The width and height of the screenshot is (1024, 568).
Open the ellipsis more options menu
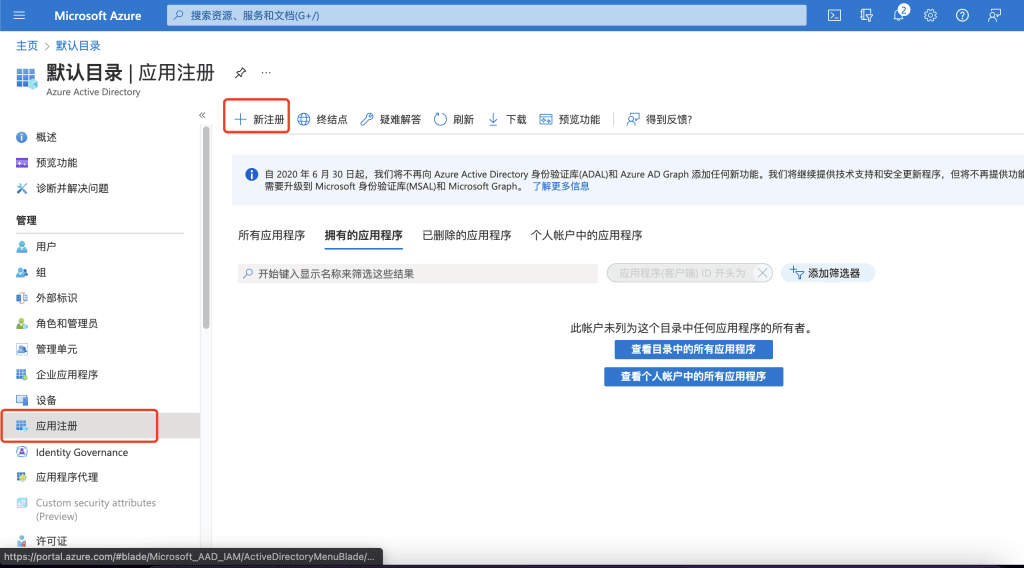tap(266, 72)
